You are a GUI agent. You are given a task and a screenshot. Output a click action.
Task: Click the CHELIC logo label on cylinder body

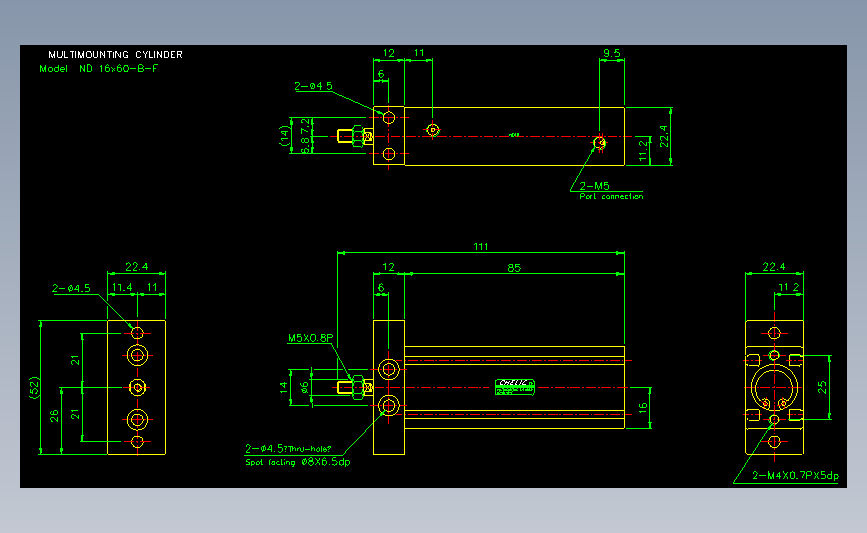click(515, 387)
